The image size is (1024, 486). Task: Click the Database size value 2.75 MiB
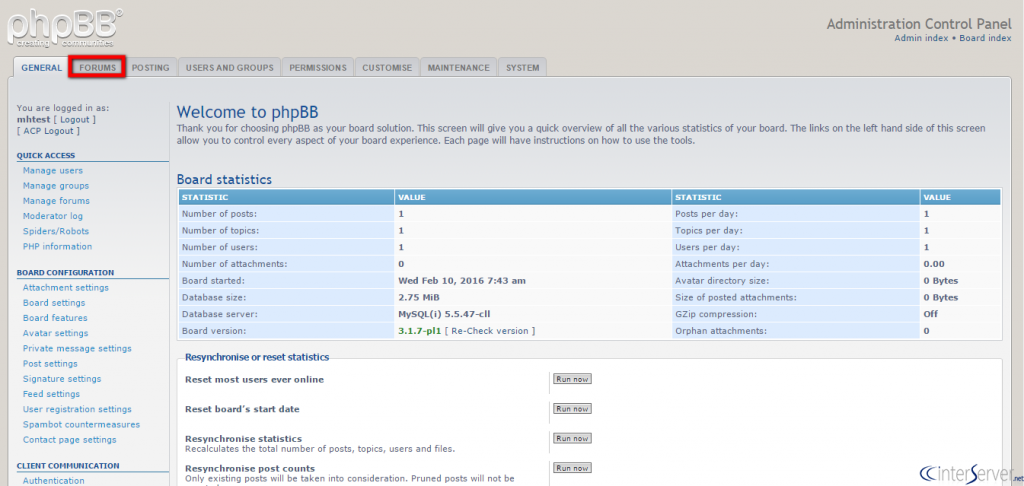[419, 297]
